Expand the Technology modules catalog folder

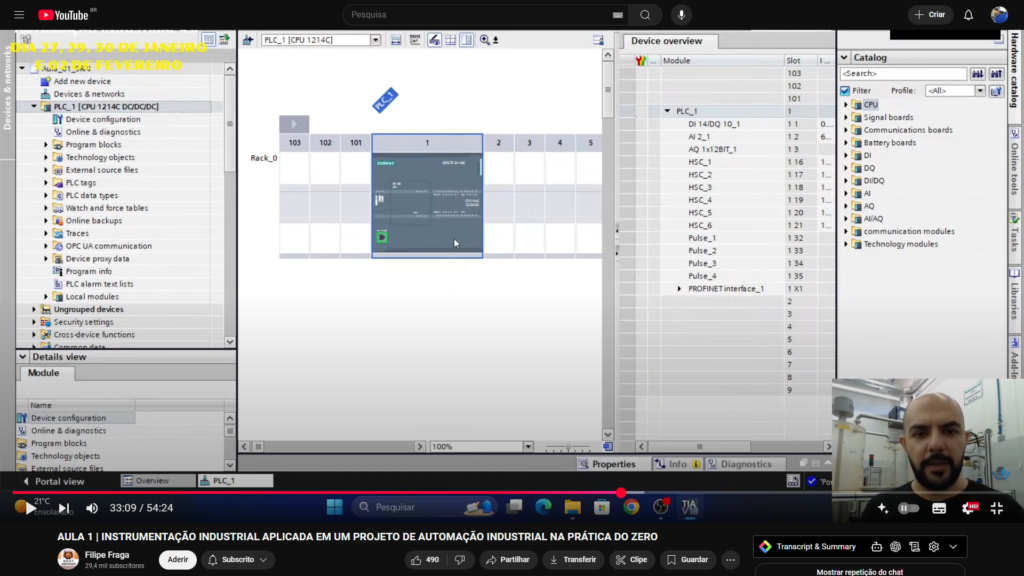pyautogui.click(x=846, y=244)
